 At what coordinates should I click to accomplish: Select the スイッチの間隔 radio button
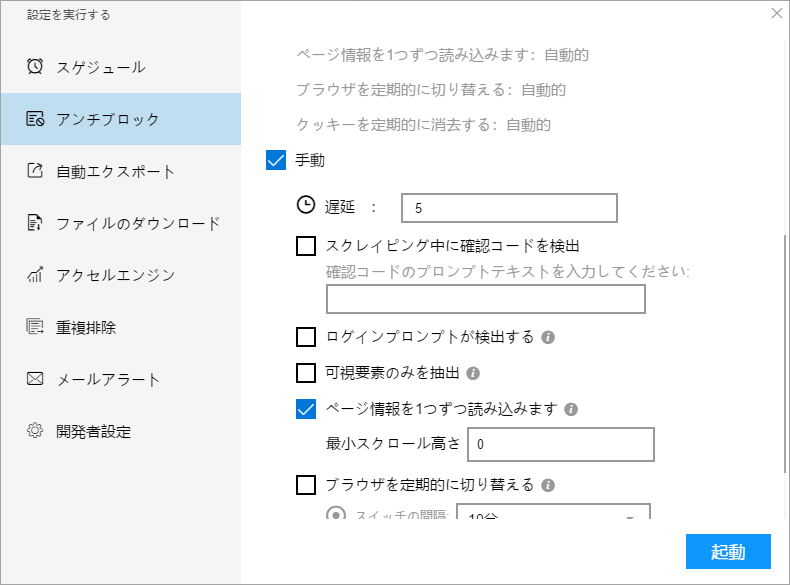pyautogui.click(x=337, y=515)
